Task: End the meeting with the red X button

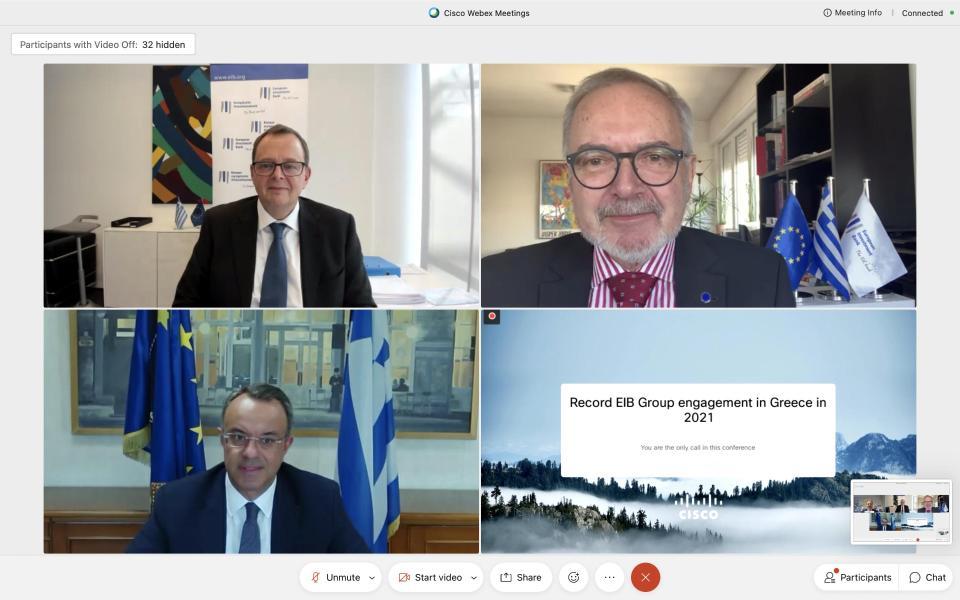Action: point(645,577)
